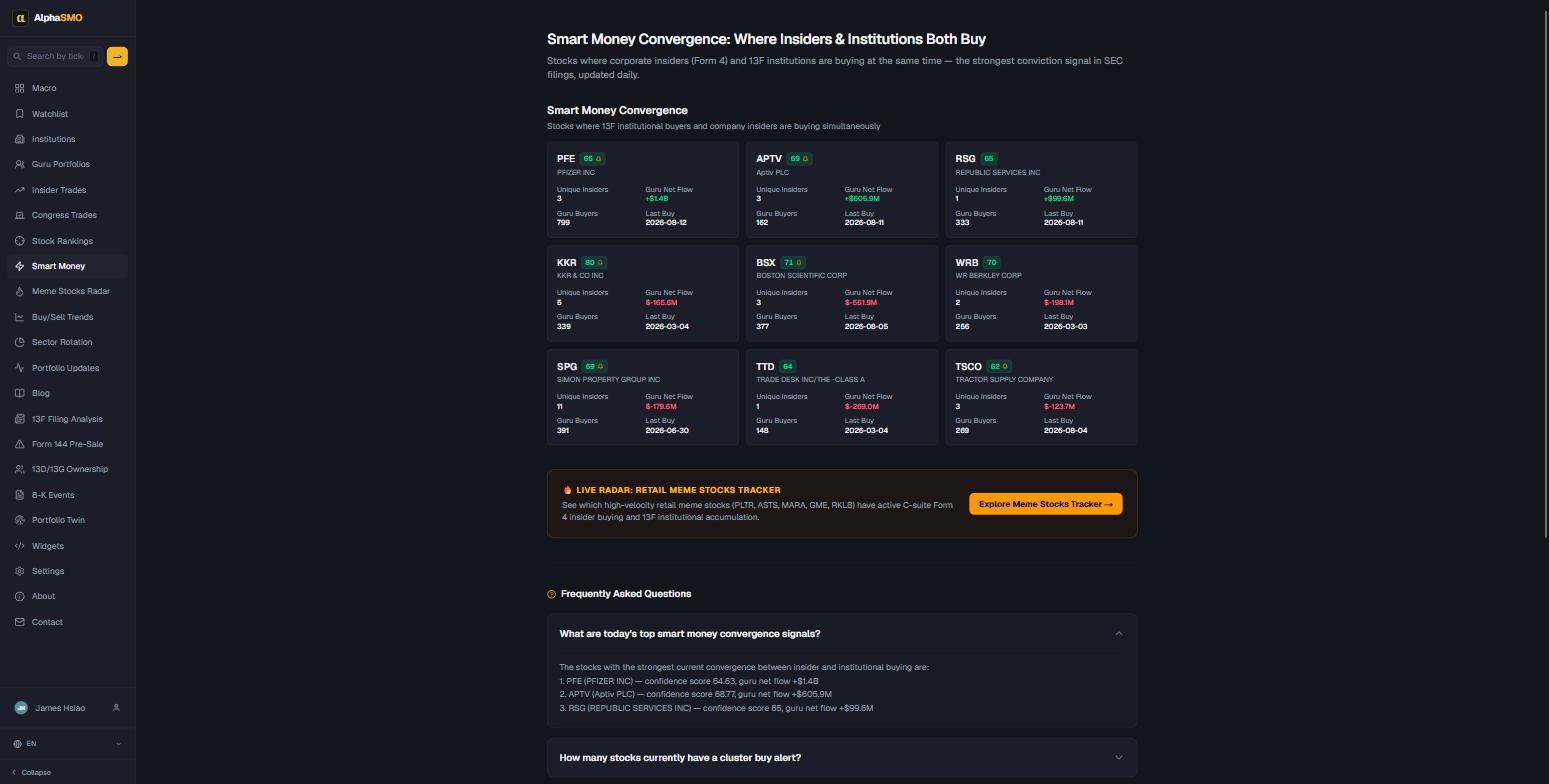Open the PFE ticker heading
1549x784 pixels.
pos(566,159)
